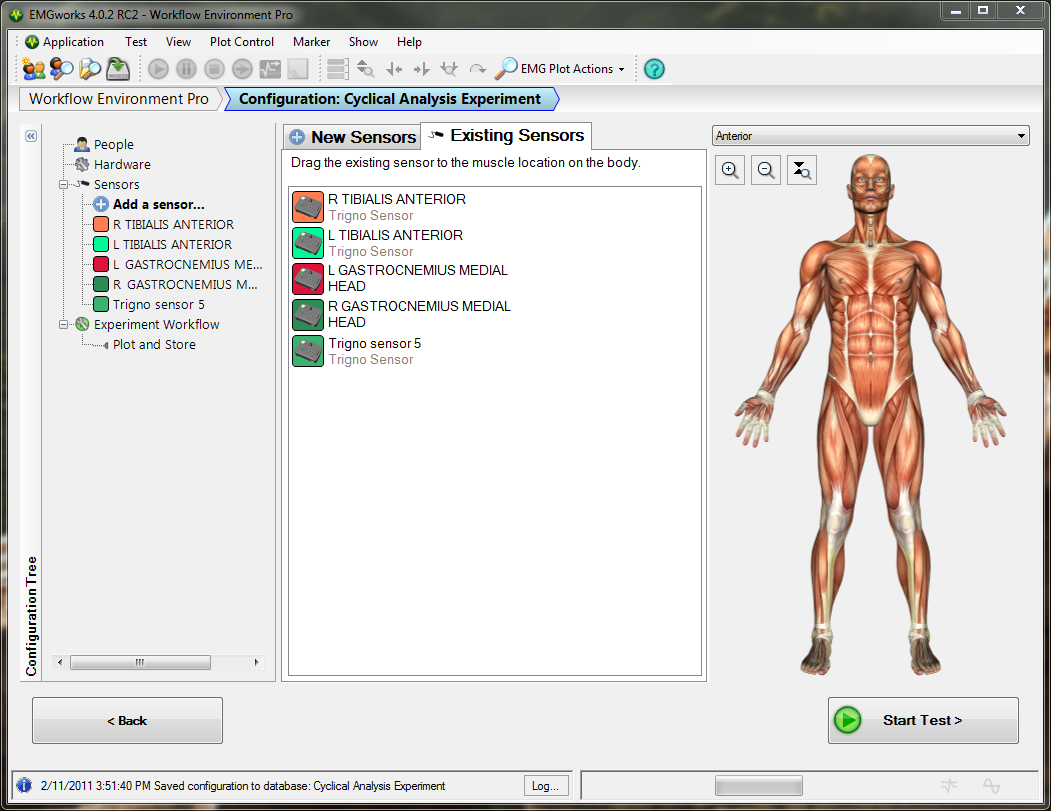Collapse the Configuration Tree panel with chevron
Image resolution: width=1051 pixels, height=811 pixels.
pyautogui.click(x=31, y=136)
